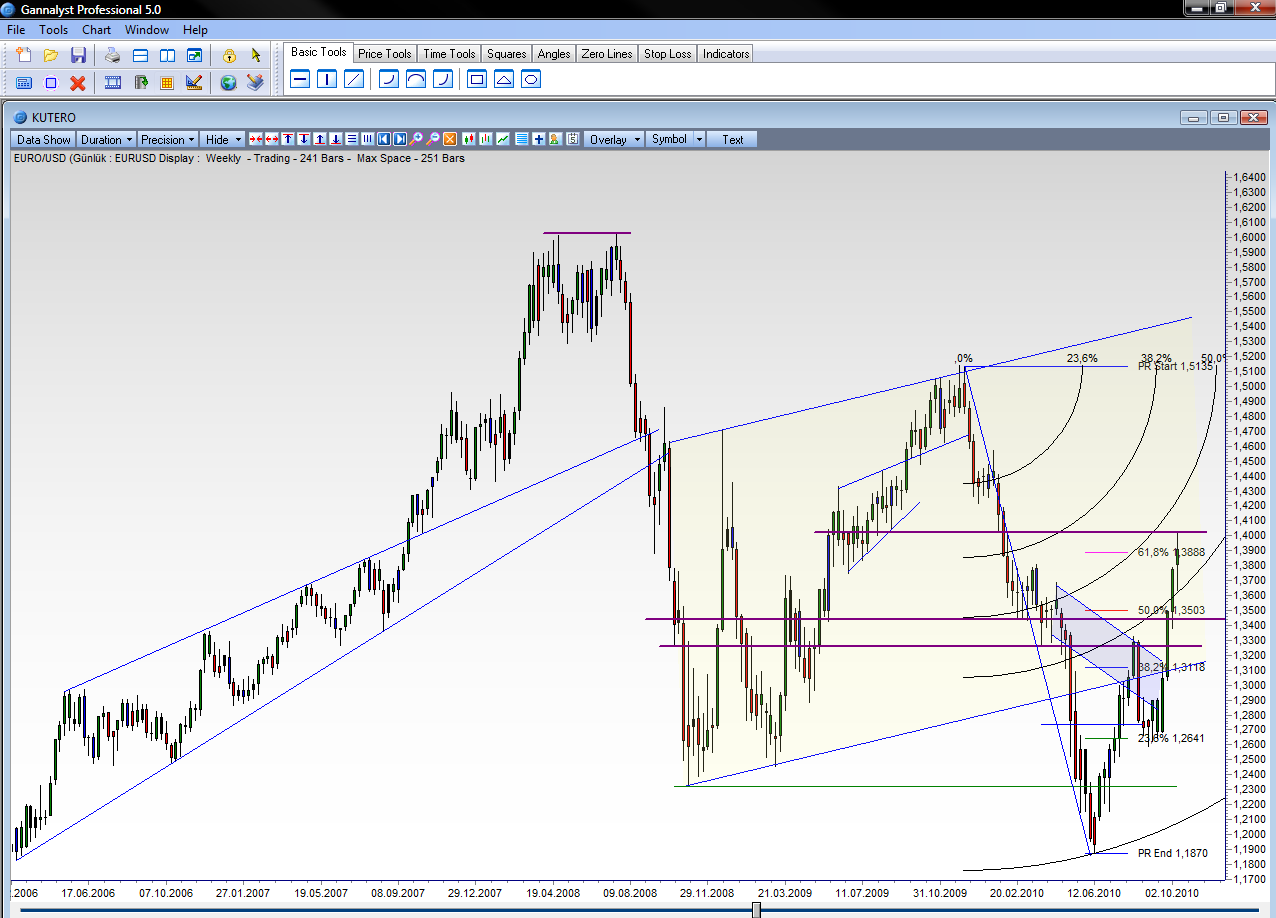
Task: Click the zoom in magnifier icon
Action: coord(416,140)
